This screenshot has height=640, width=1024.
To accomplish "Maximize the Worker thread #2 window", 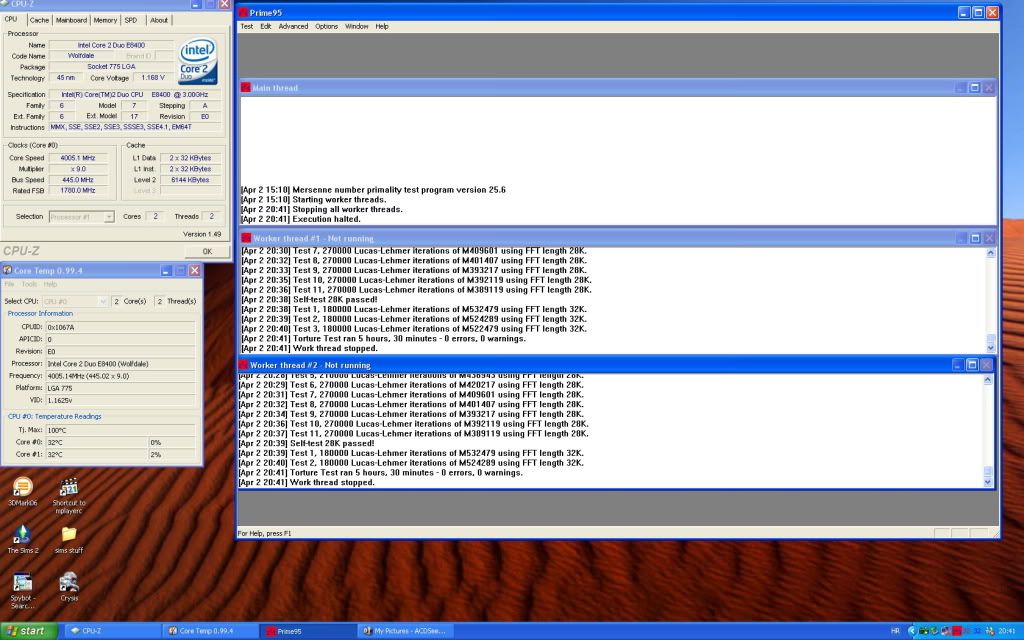I will [972, 364].
